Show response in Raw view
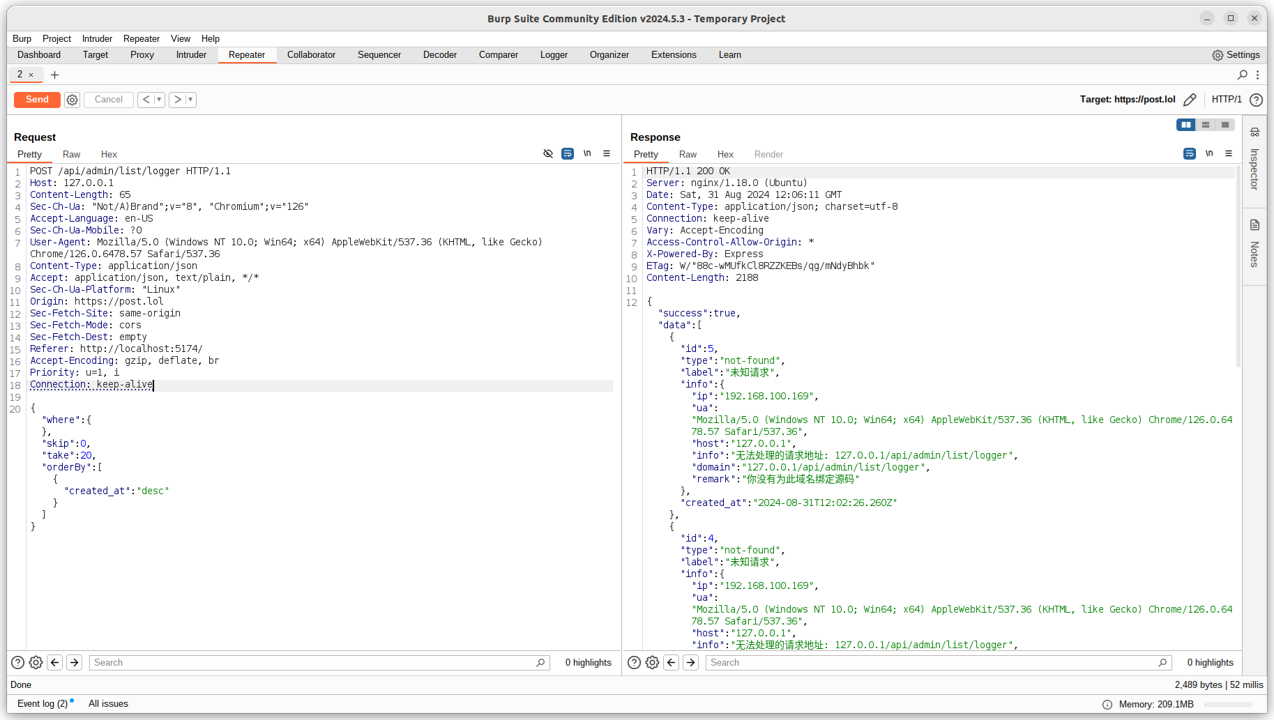This screenshot has height=720, width=1274. [x=688, y=154]
